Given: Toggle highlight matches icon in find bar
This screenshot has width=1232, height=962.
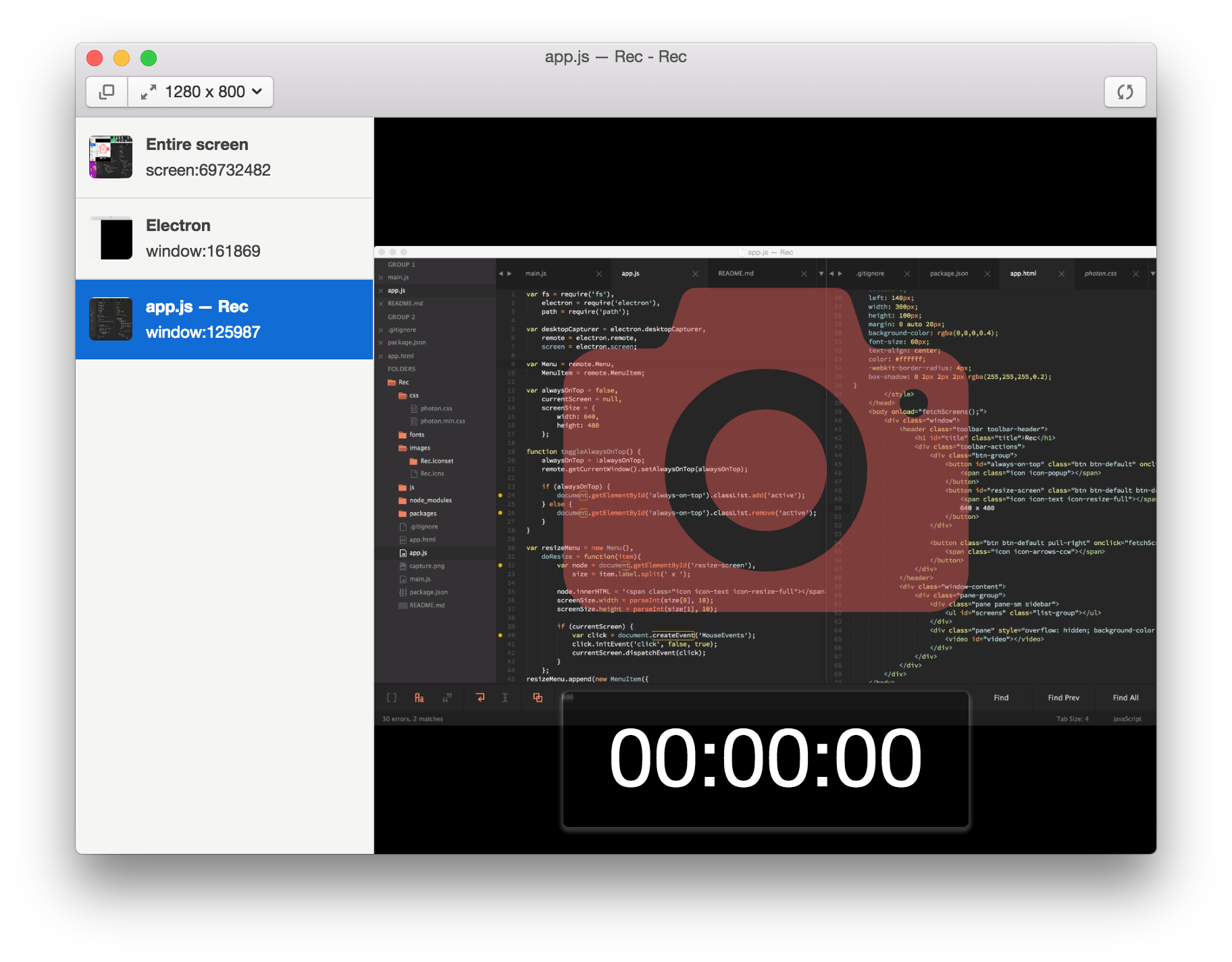Looking at the screenshot, I should [538, 698].
